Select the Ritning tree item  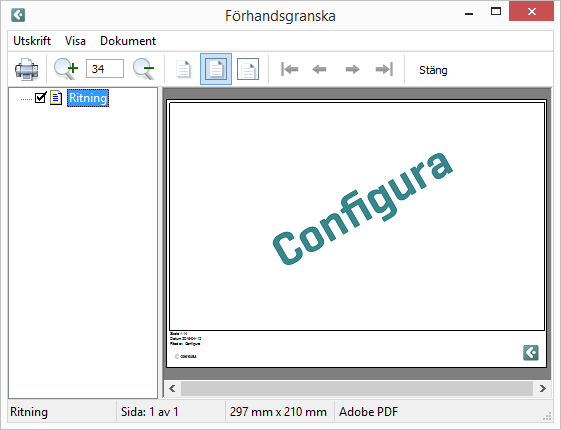(88, 98)
